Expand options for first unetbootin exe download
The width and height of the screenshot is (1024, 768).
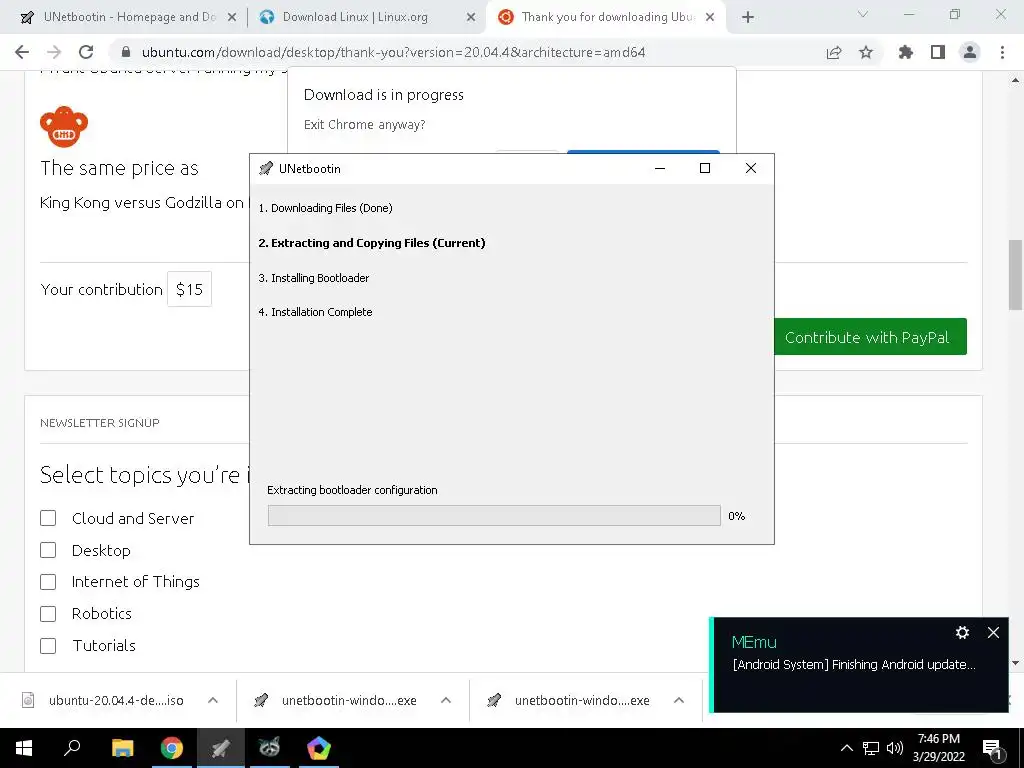point(446,700)
